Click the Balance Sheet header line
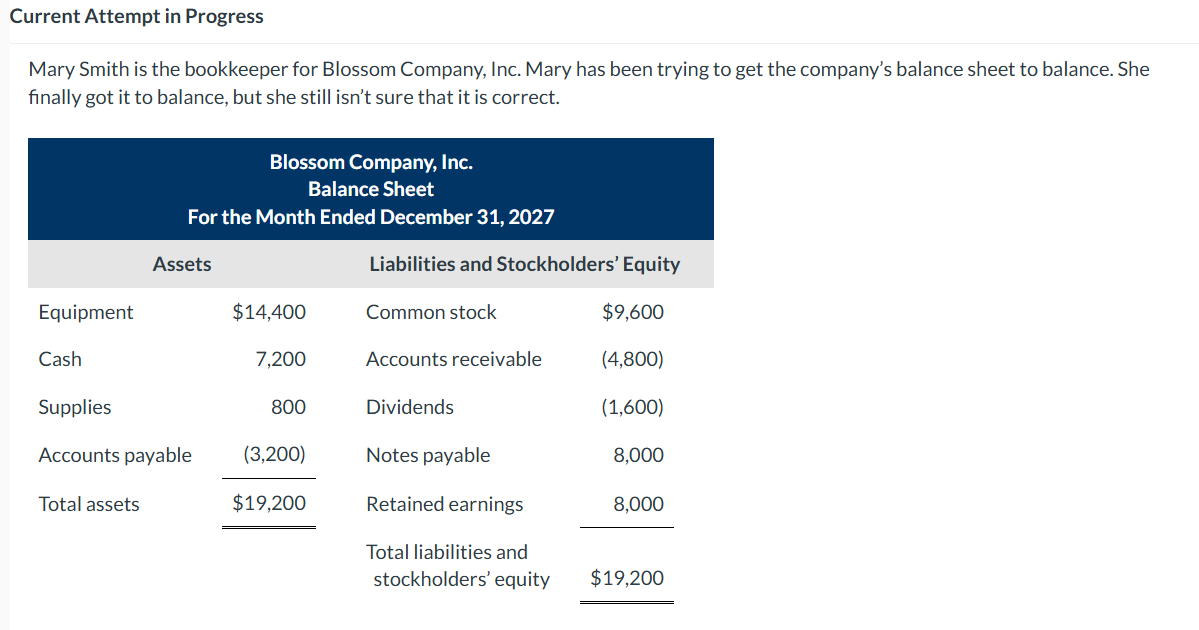1199x630 pixels. pyautogui.click(x=371, y=189)
